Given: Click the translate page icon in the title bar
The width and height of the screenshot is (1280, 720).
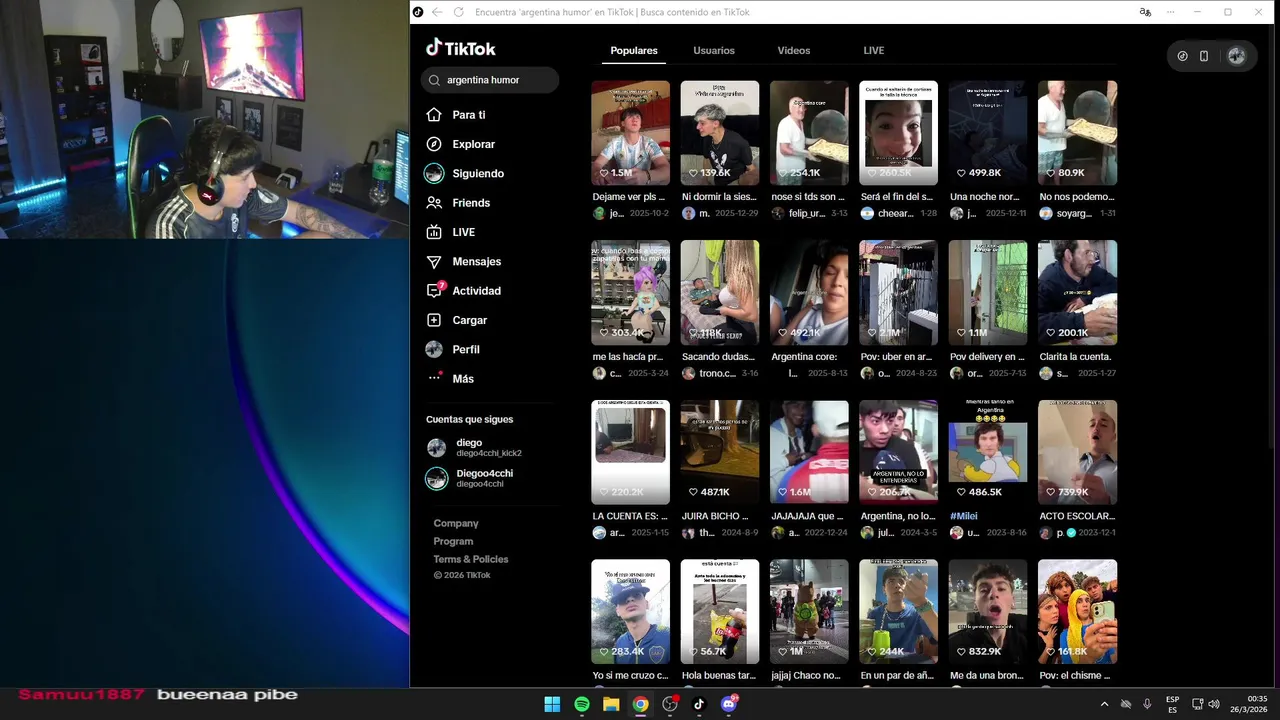Looking at the screenshot, I should click(x=1145, y=12).
